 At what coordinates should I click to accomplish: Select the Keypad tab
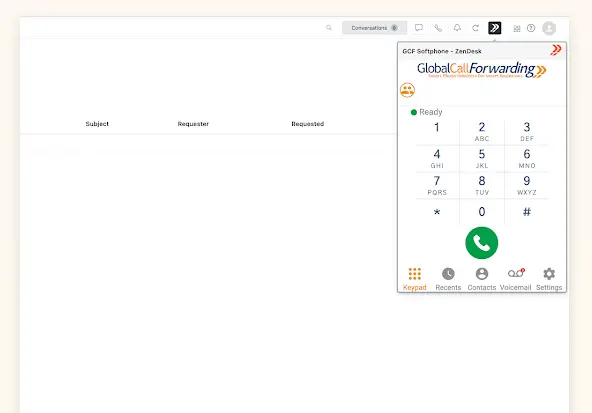(x=415, y=279)
